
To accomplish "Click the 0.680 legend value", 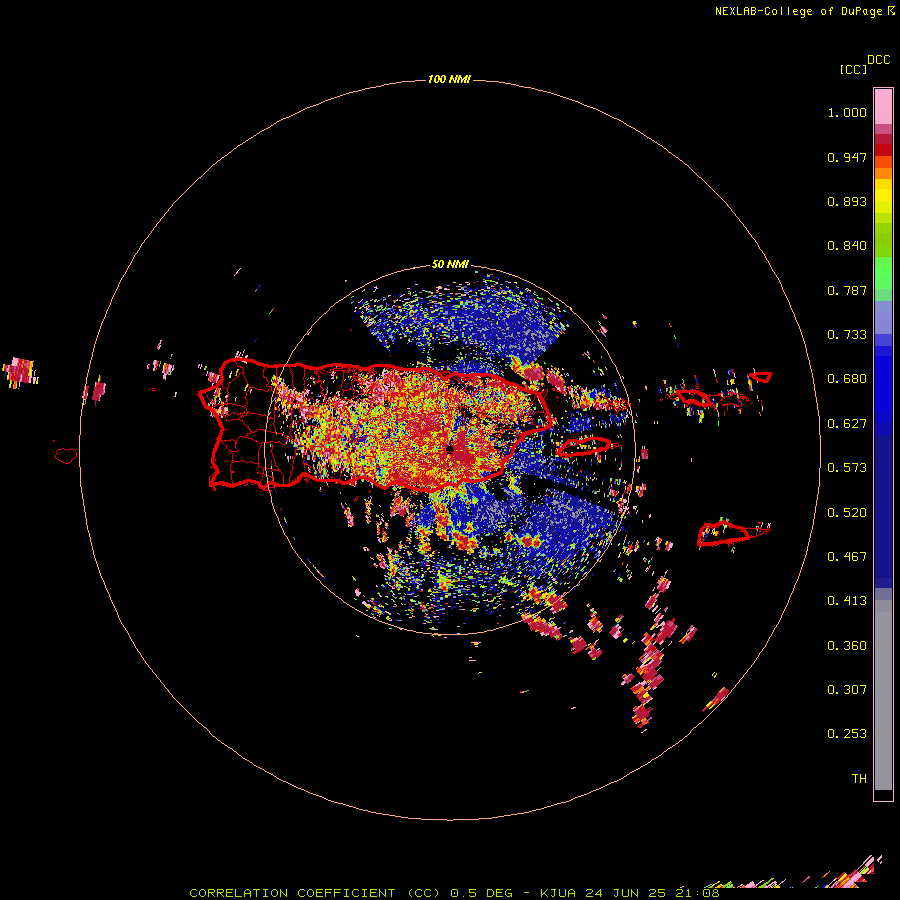I will coord(847,379).
